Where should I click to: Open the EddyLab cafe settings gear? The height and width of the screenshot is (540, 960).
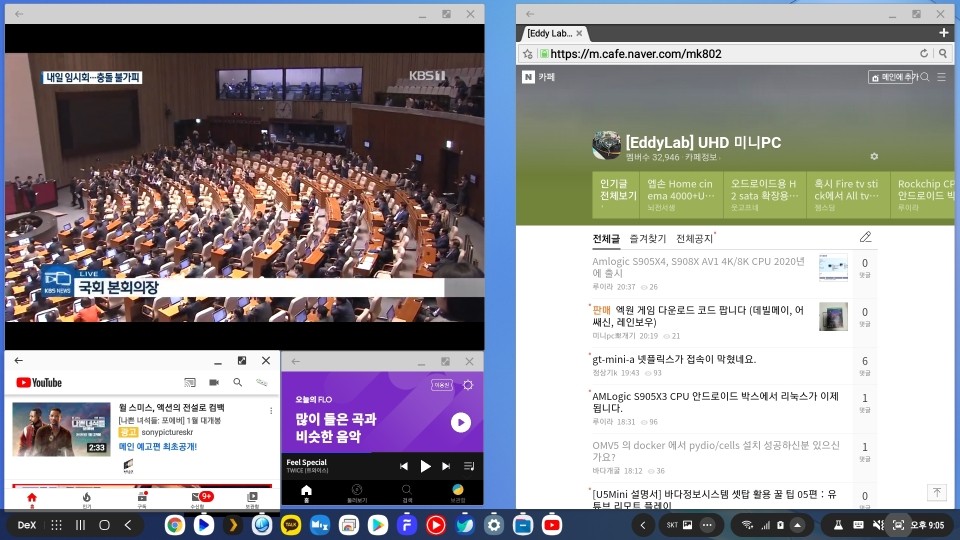(874, 157)
